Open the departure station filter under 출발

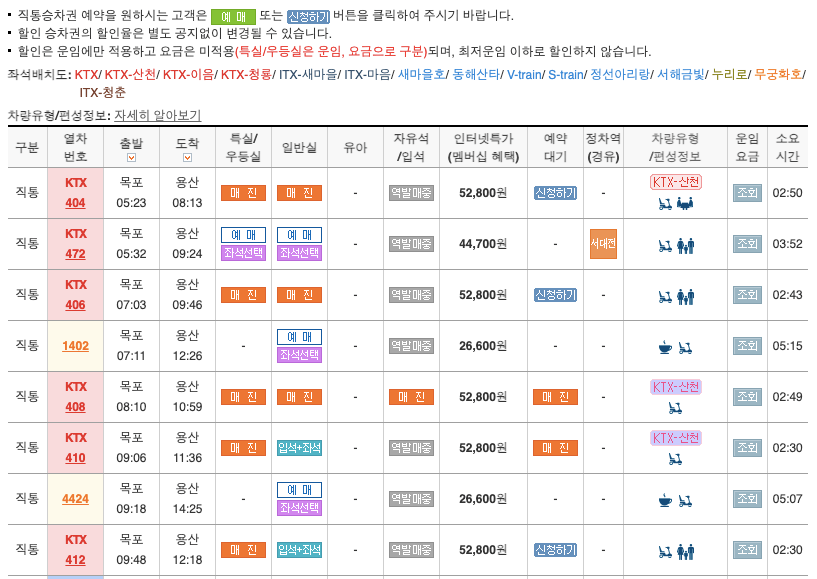click(x=131, y=160)
